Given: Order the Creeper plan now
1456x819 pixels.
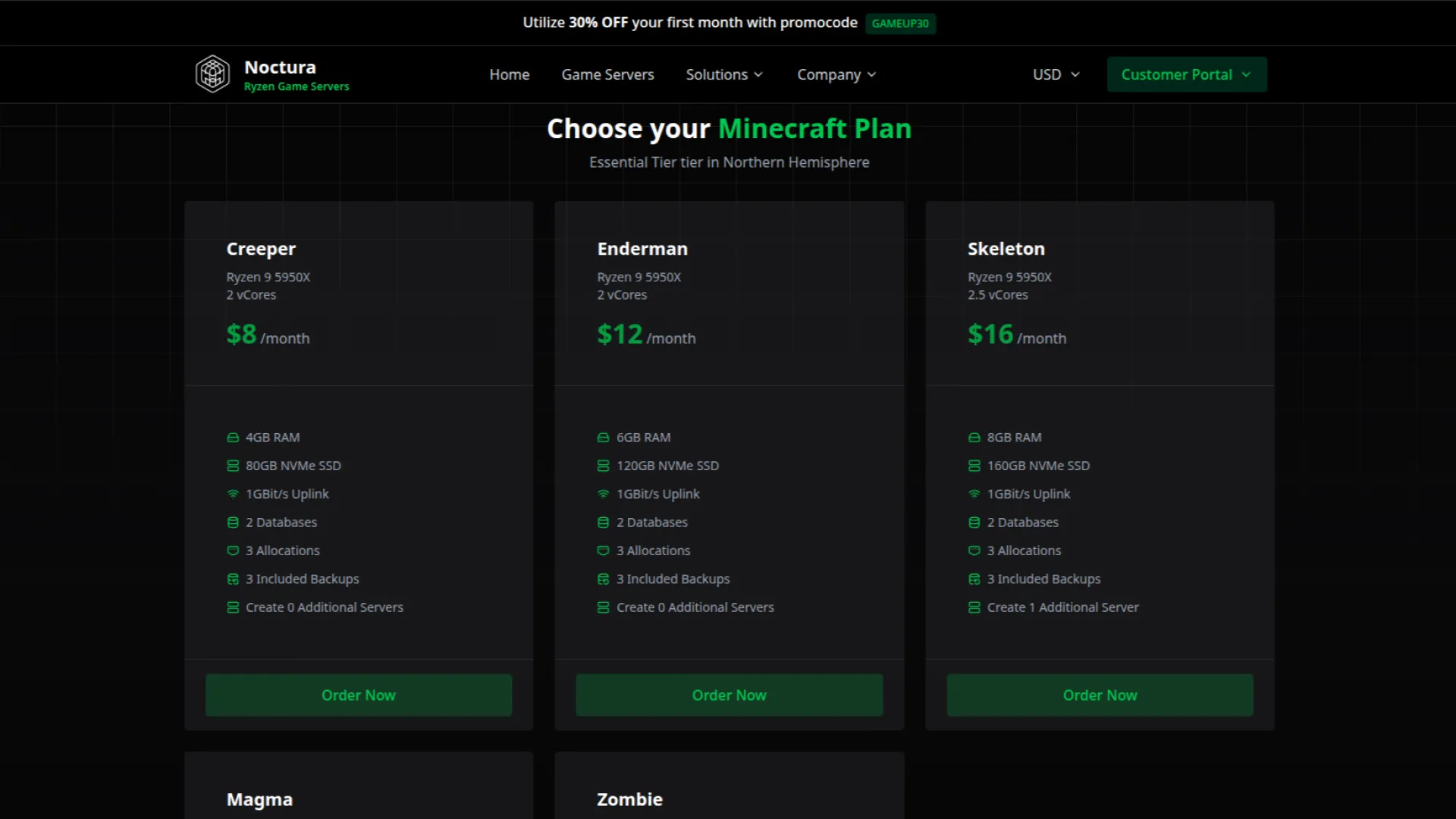Looking at the screenshot, I should point(358,695).
